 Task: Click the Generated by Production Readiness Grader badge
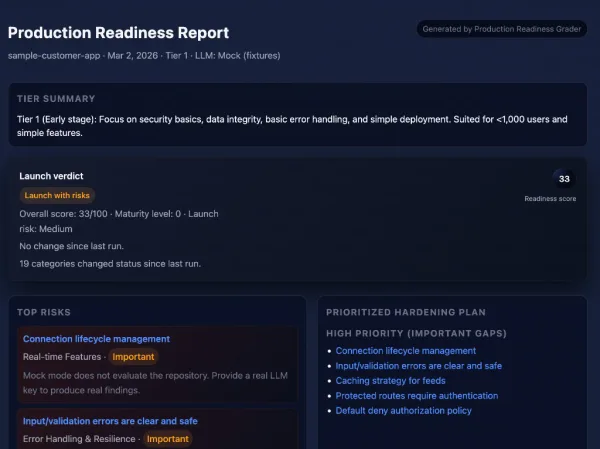coord(502,29)
